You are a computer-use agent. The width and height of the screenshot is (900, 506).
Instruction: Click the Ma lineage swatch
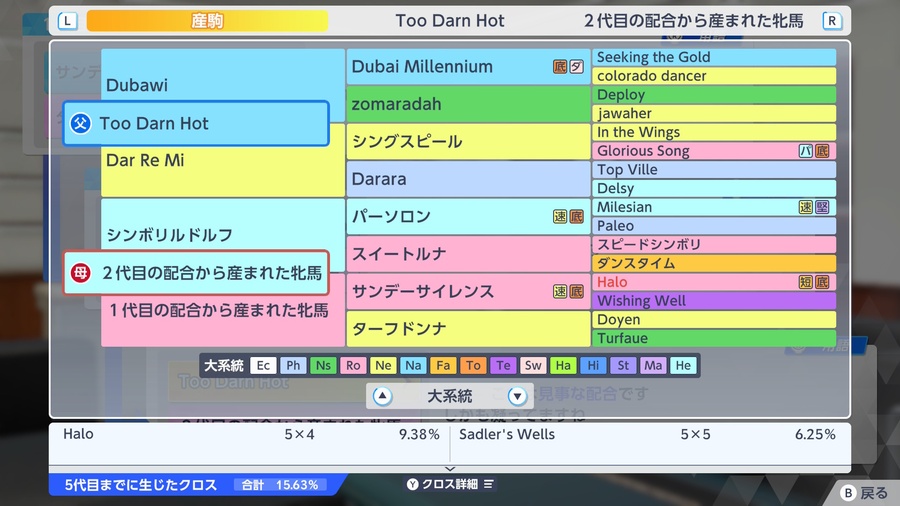coord(653,365)
